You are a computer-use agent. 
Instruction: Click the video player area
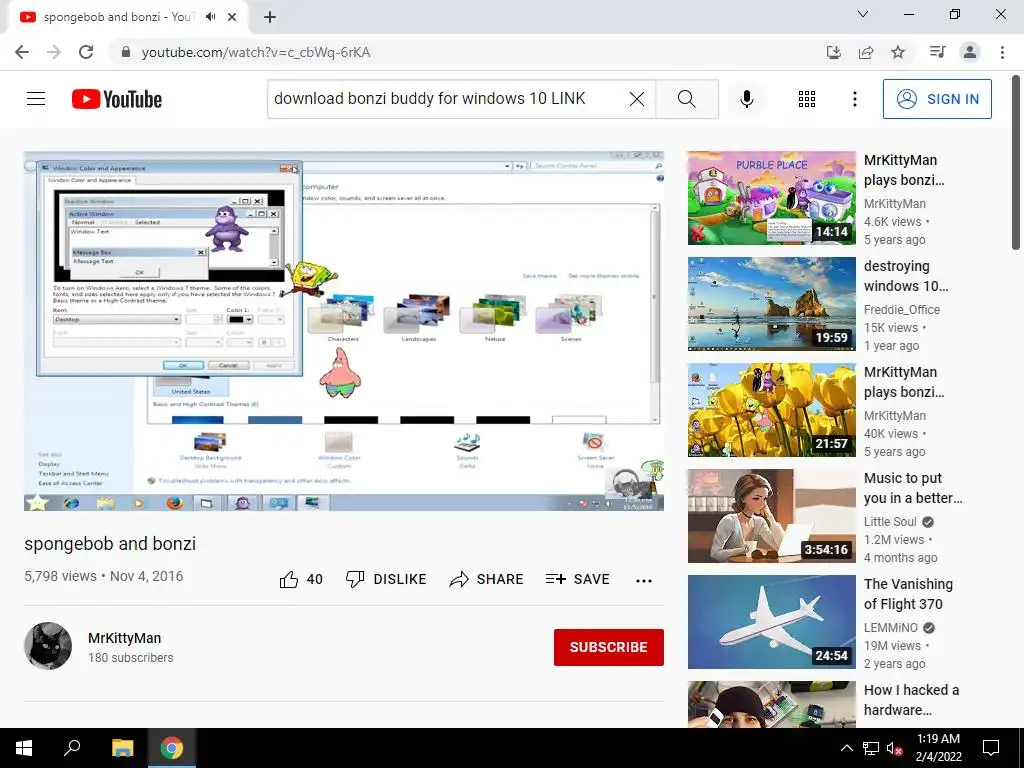[x=344, y=331]
